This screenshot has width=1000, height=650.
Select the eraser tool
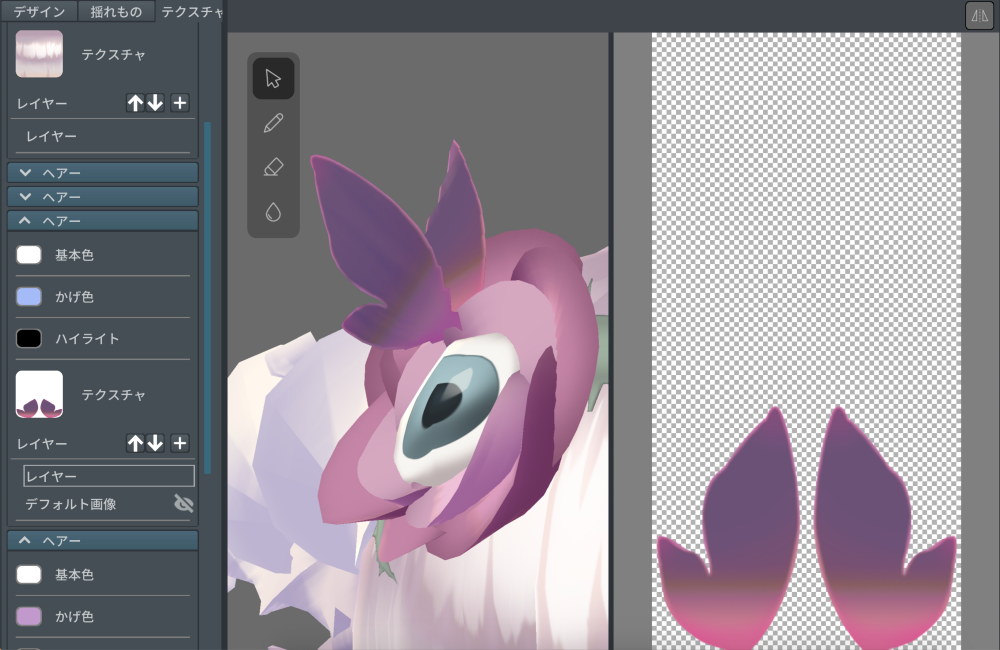point(273,168)
